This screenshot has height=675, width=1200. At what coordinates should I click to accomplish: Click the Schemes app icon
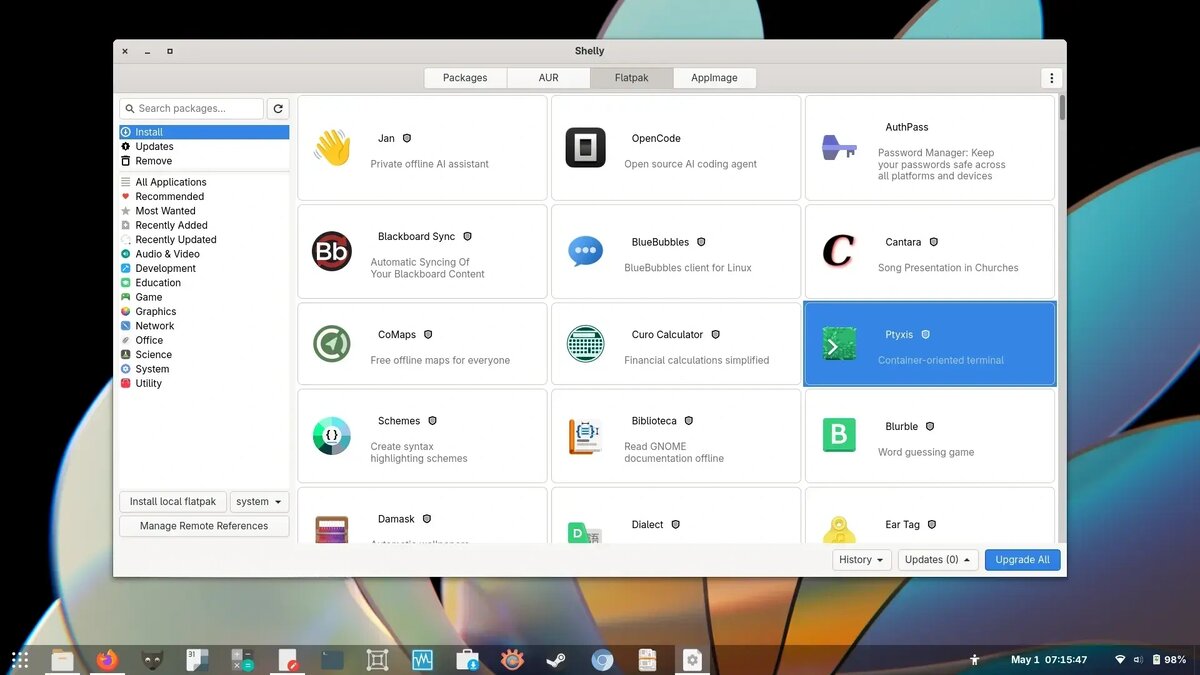coord(332,436)
